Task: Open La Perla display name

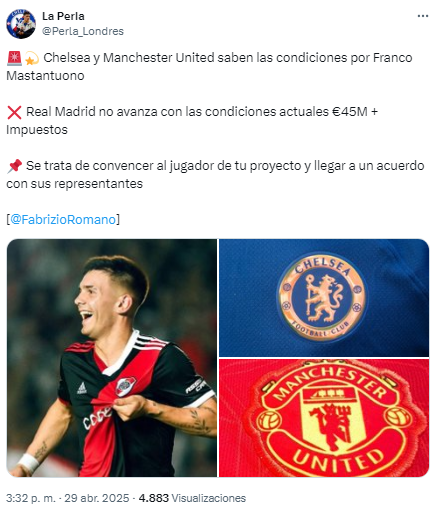Action: [x=63, y=16]
